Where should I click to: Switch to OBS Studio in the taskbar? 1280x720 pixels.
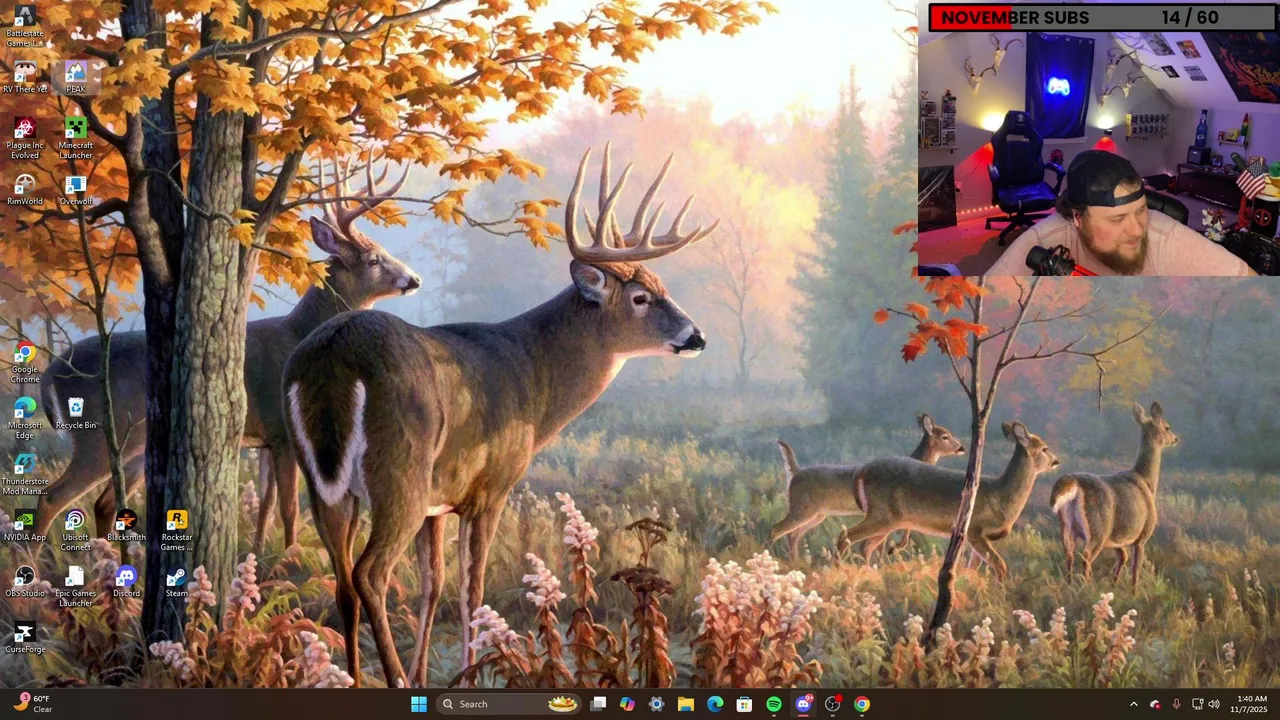coord(832,704)
